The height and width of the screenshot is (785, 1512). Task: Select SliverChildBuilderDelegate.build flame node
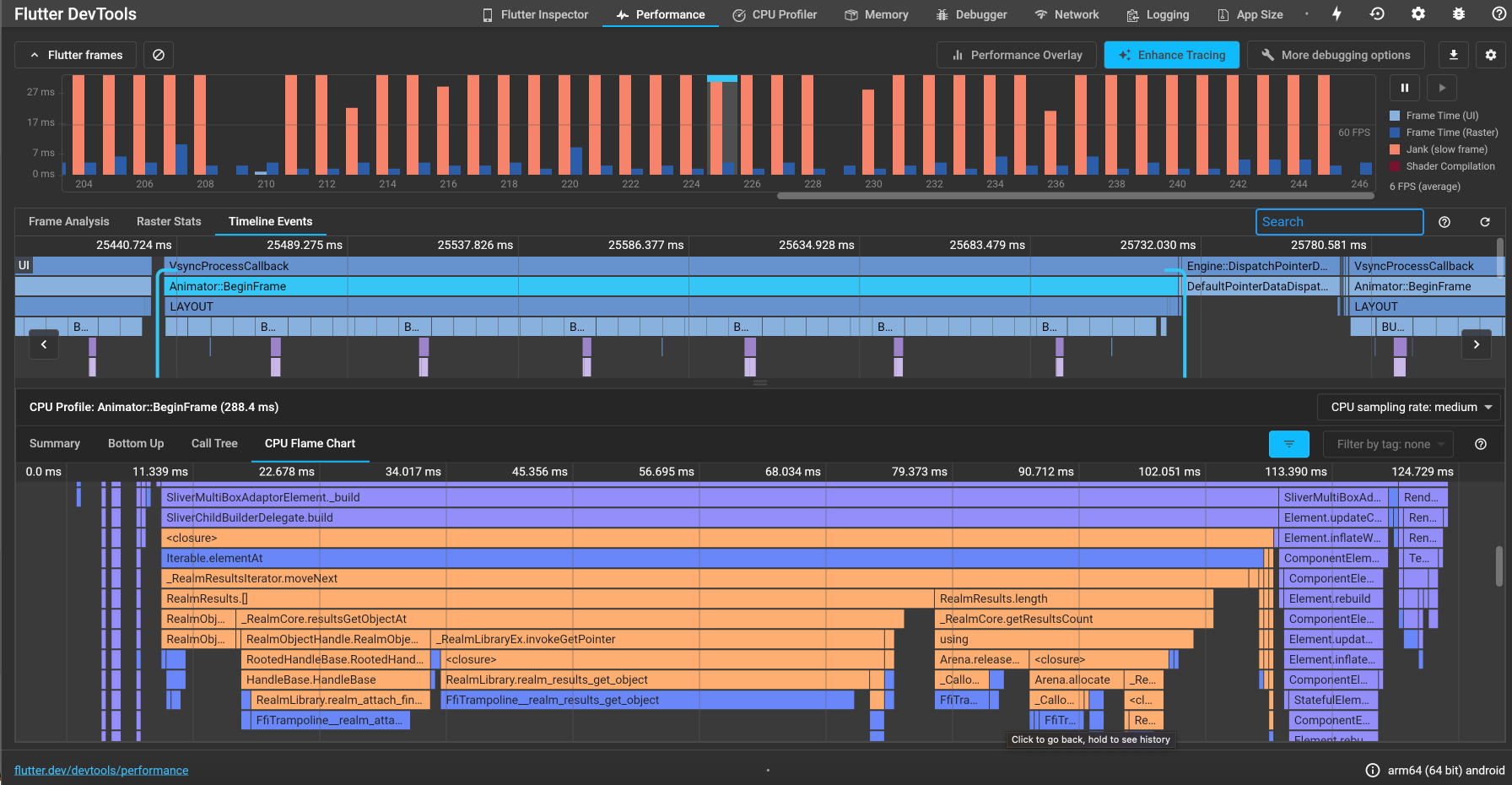tap(720, 517)
